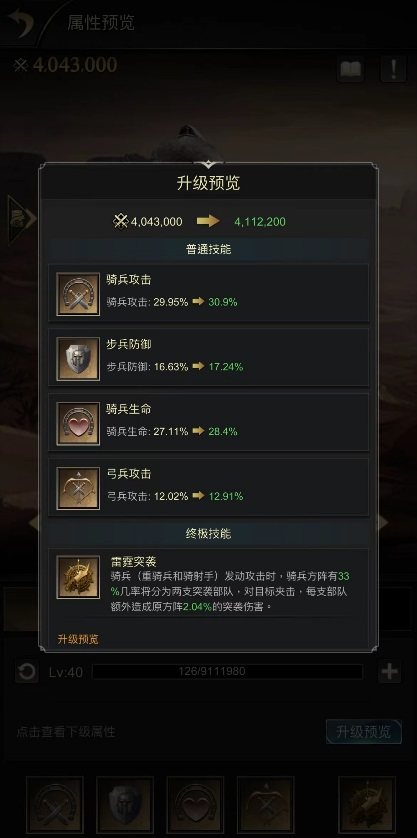Click bottom row heart horseshoe skill slot

[195, 804]
